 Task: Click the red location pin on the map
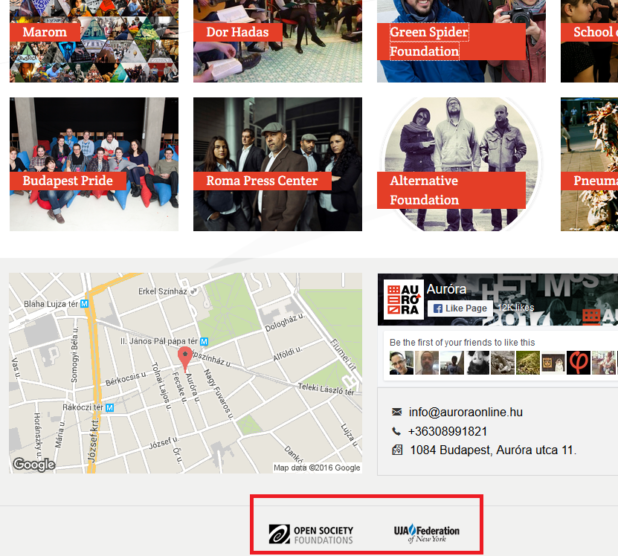pos(184,358)
